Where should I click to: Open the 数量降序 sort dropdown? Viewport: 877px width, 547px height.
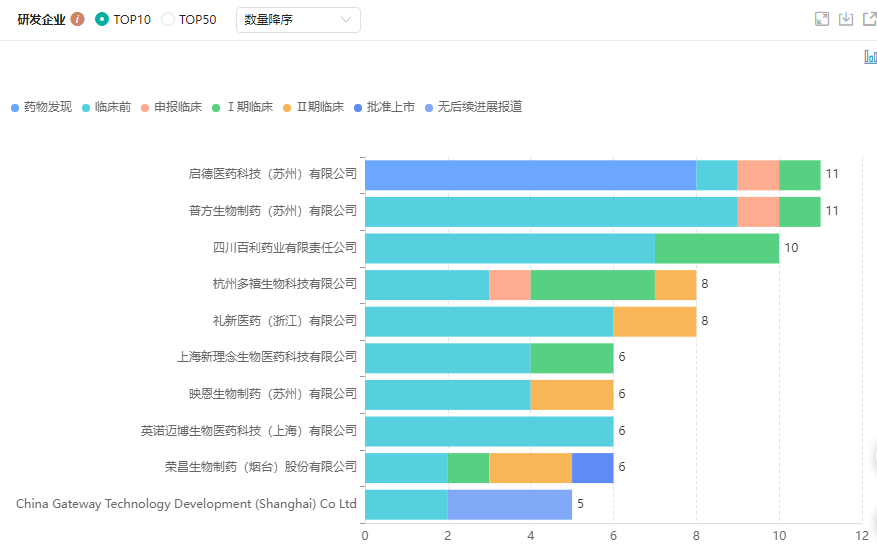coord(298,20)
